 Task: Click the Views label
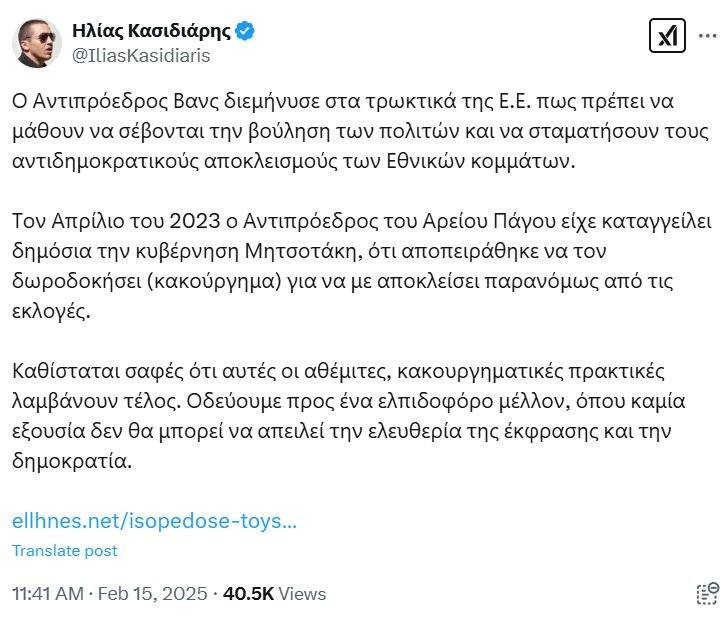pyautogui.click(x=302, y=593)
